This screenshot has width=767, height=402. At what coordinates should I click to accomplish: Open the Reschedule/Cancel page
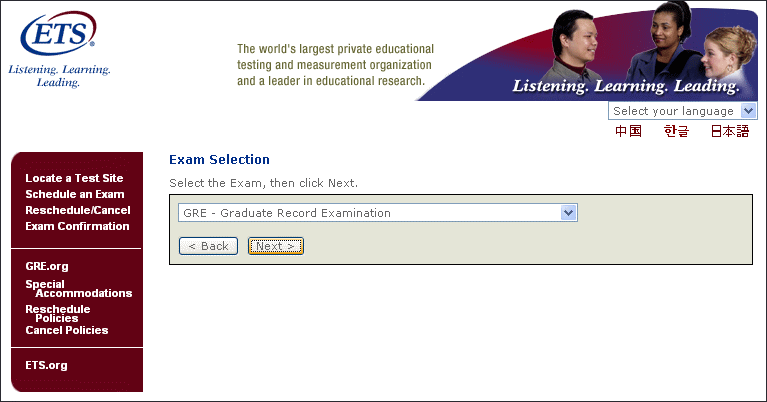78,210
